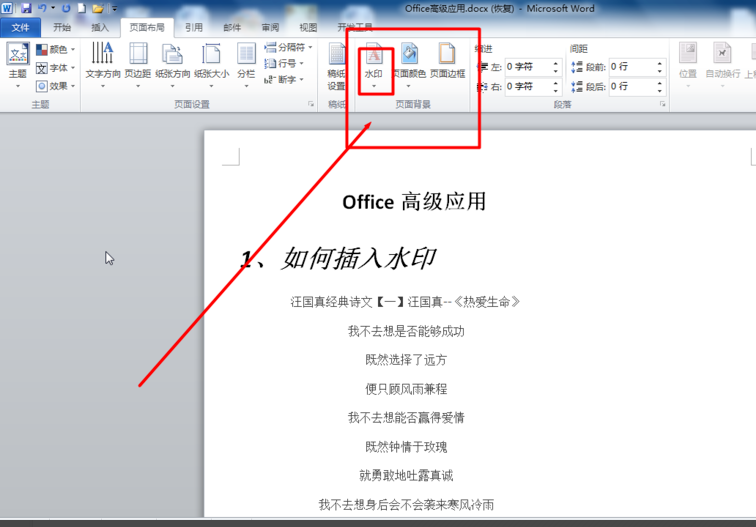Click the 段前 spacing stepper arrows
This screenshot has height=527, width=756.
[660, 67]
